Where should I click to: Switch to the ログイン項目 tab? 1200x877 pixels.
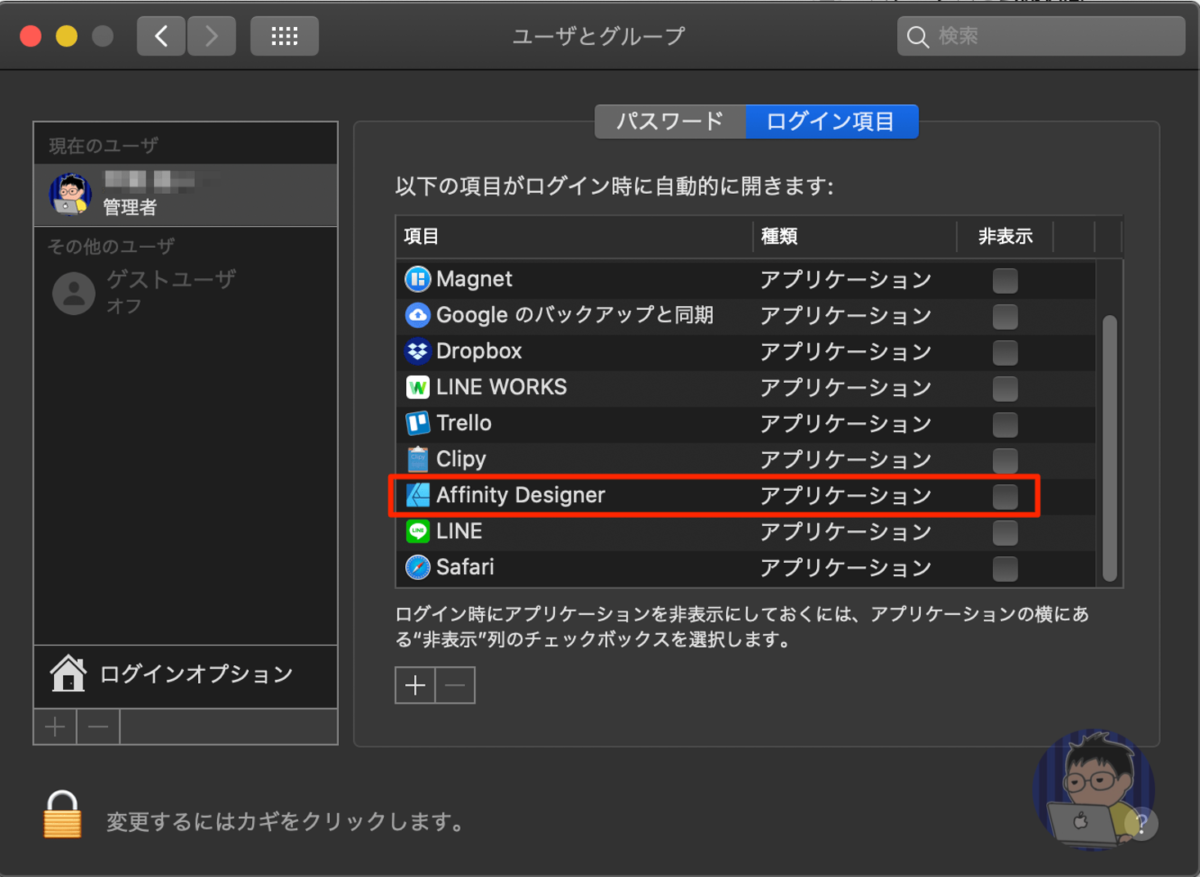[x=831, y=122]
